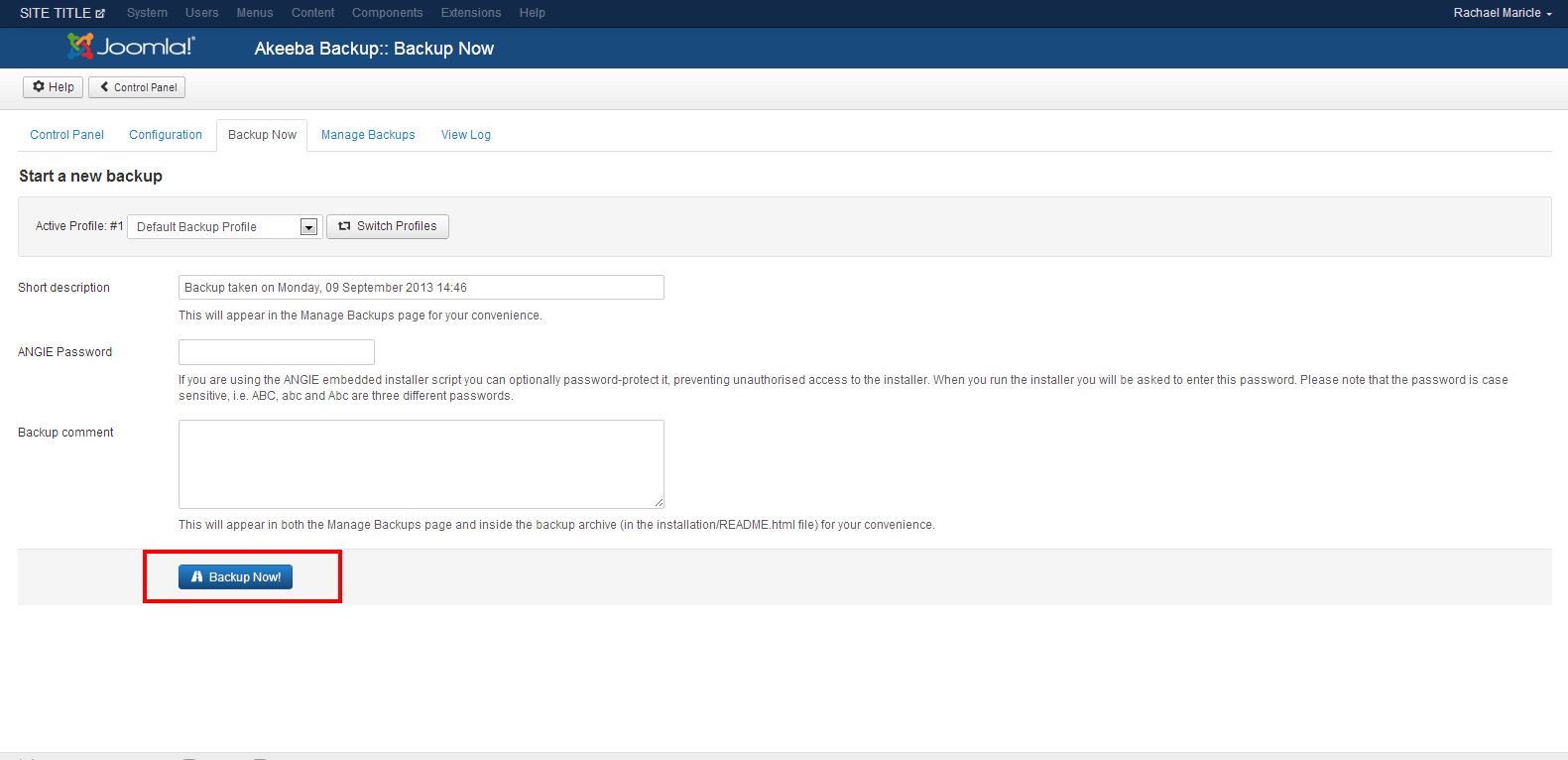Click the 'ANGIE Password' label
Image resolution: width=1568 pixels, height=760 pixels.
tap(64, 352)
